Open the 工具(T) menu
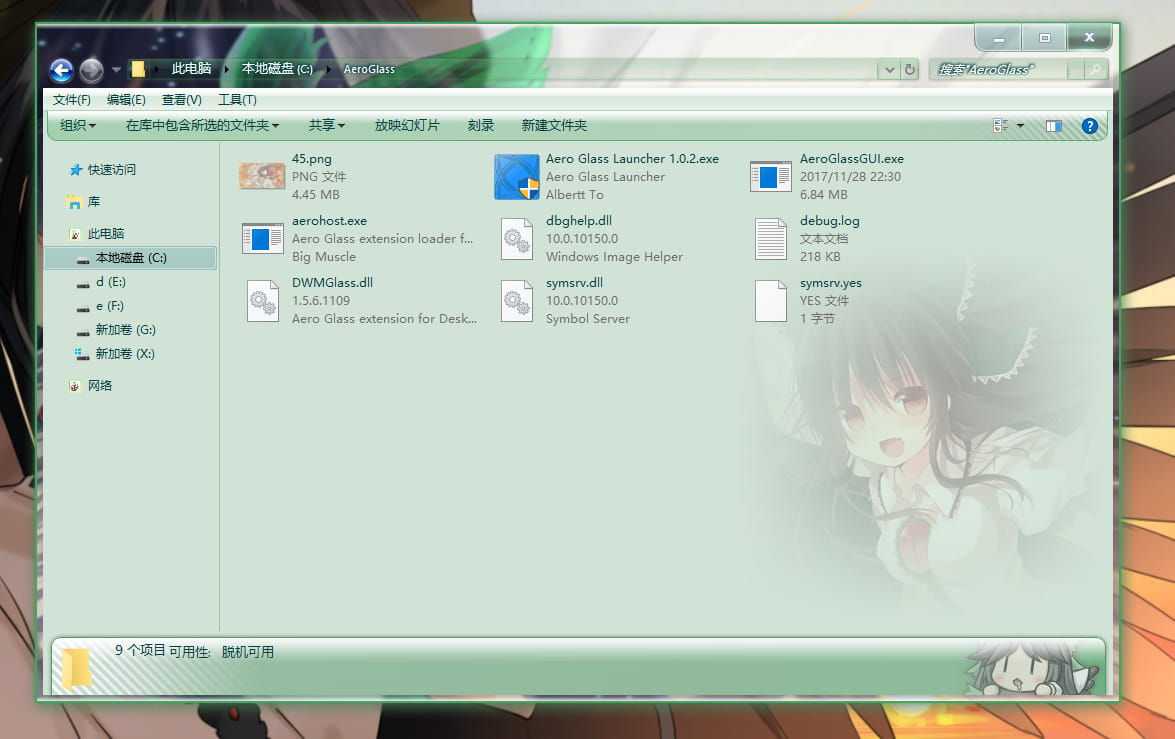Image resolution: width=1175 pixels, height=739 pixels. click(237, 100)
